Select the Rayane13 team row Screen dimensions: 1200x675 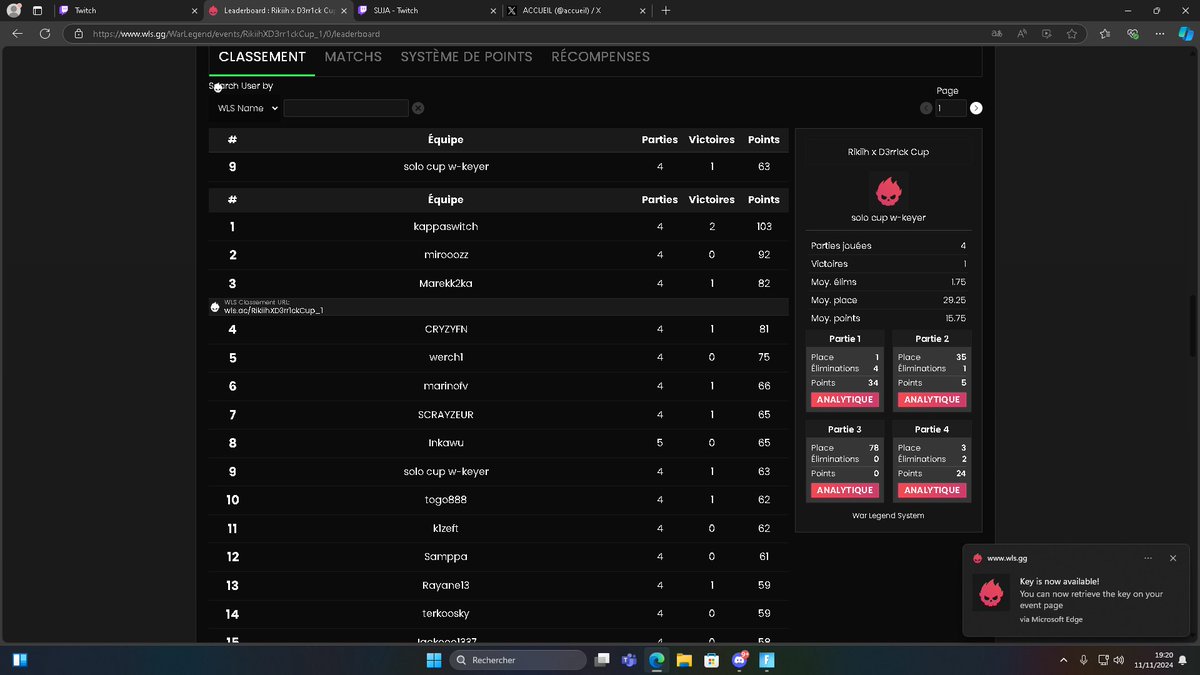[499, 585]
